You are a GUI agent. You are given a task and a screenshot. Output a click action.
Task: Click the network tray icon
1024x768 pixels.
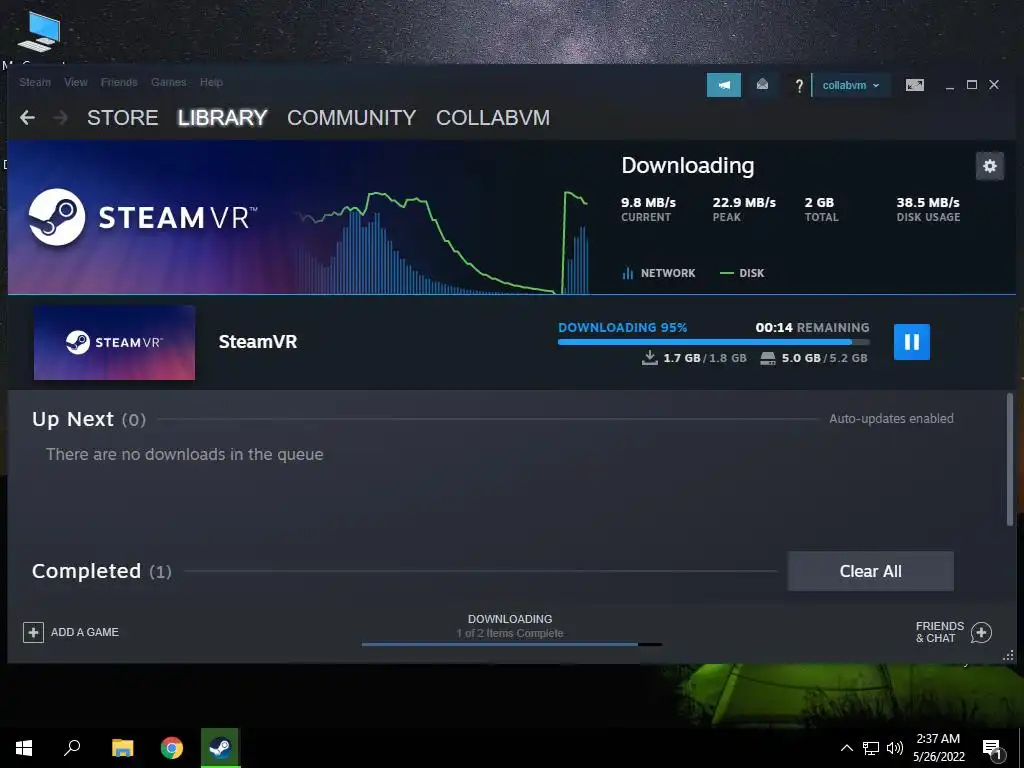[871, 748]
